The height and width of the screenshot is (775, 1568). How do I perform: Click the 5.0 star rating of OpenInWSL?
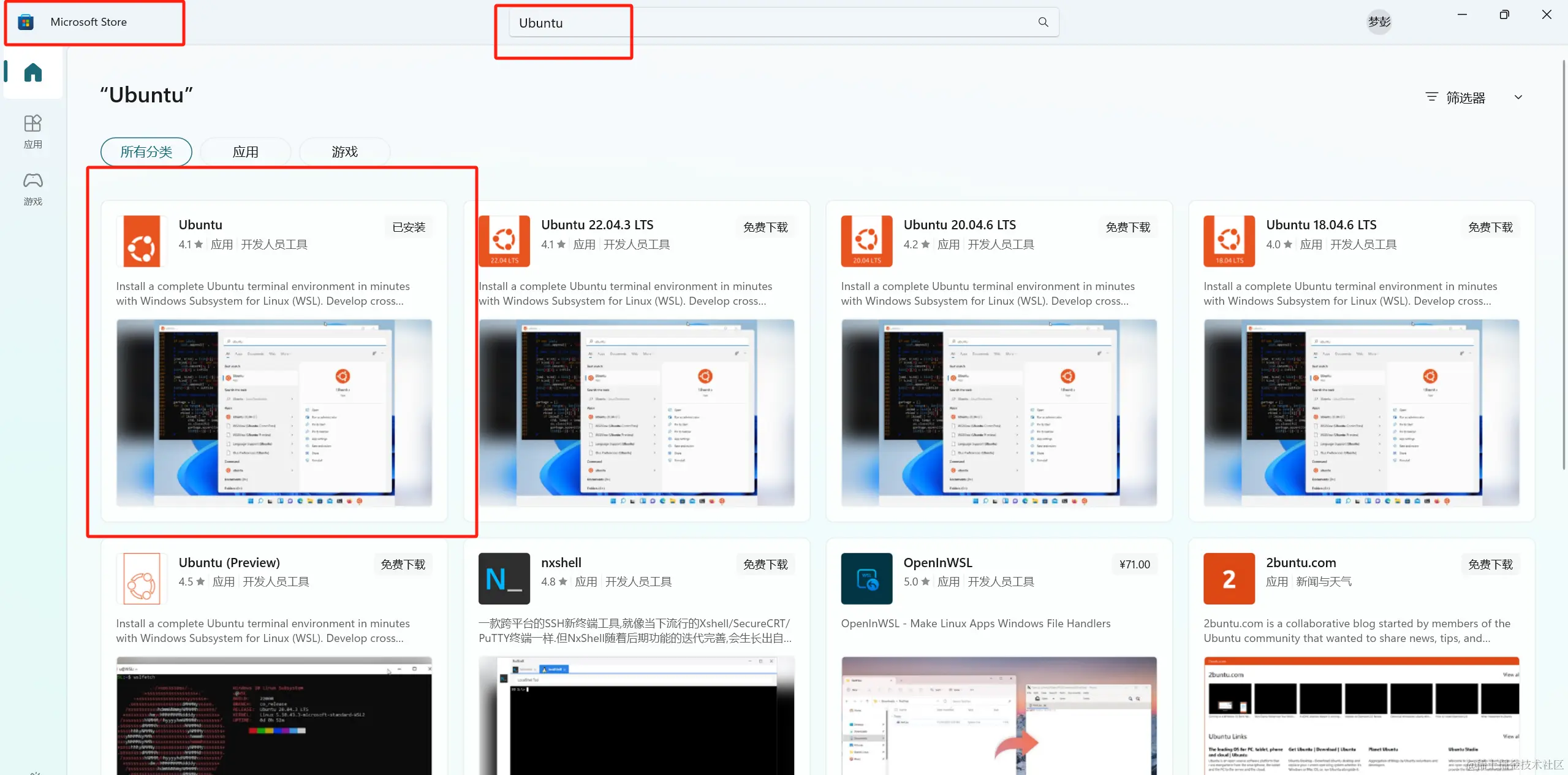point(916,582)
